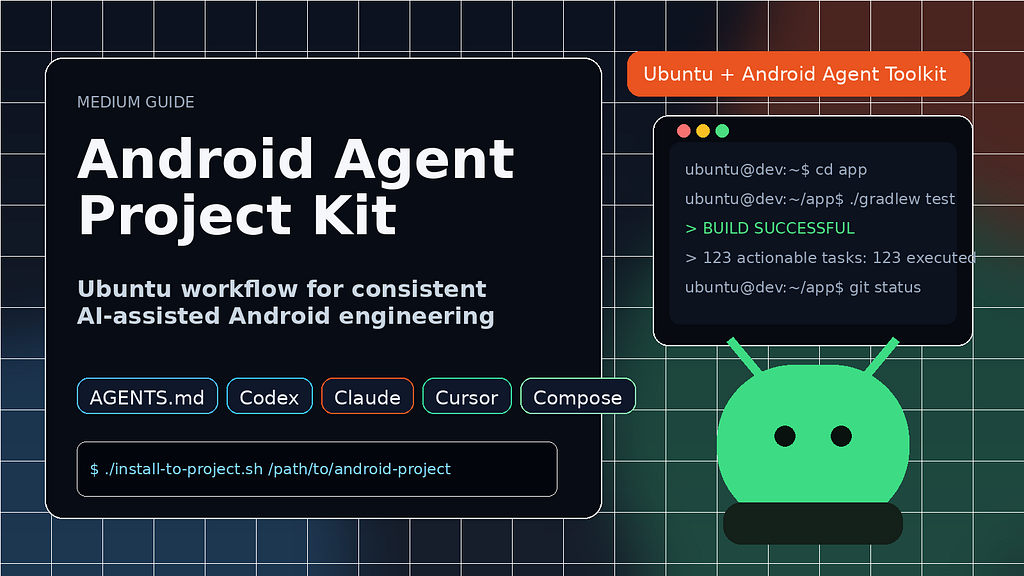This screenshot has height=576, width=1024.
Task: Click the MEDIUM GUIDE label
Action: (136, 103)
